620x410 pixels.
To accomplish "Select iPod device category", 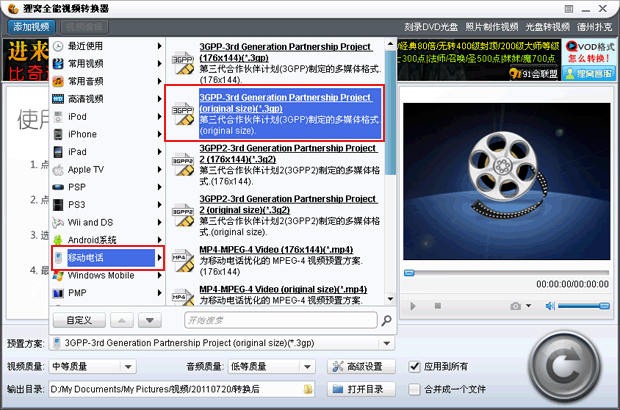I will click(x=107, y=117).
